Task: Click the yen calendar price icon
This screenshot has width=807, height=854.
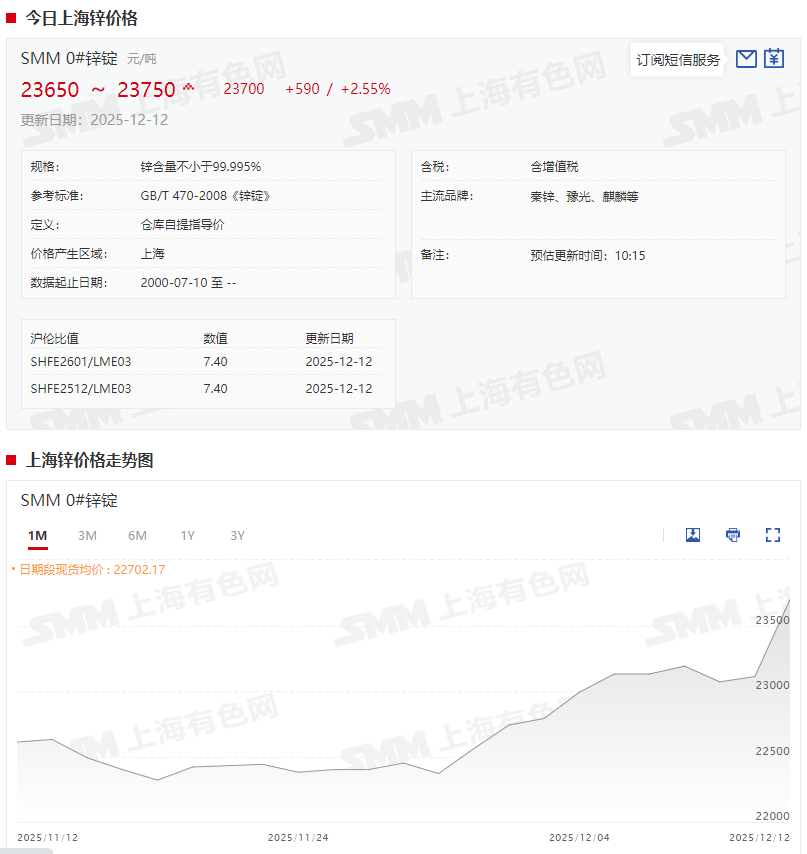Action: click(774, 58)
